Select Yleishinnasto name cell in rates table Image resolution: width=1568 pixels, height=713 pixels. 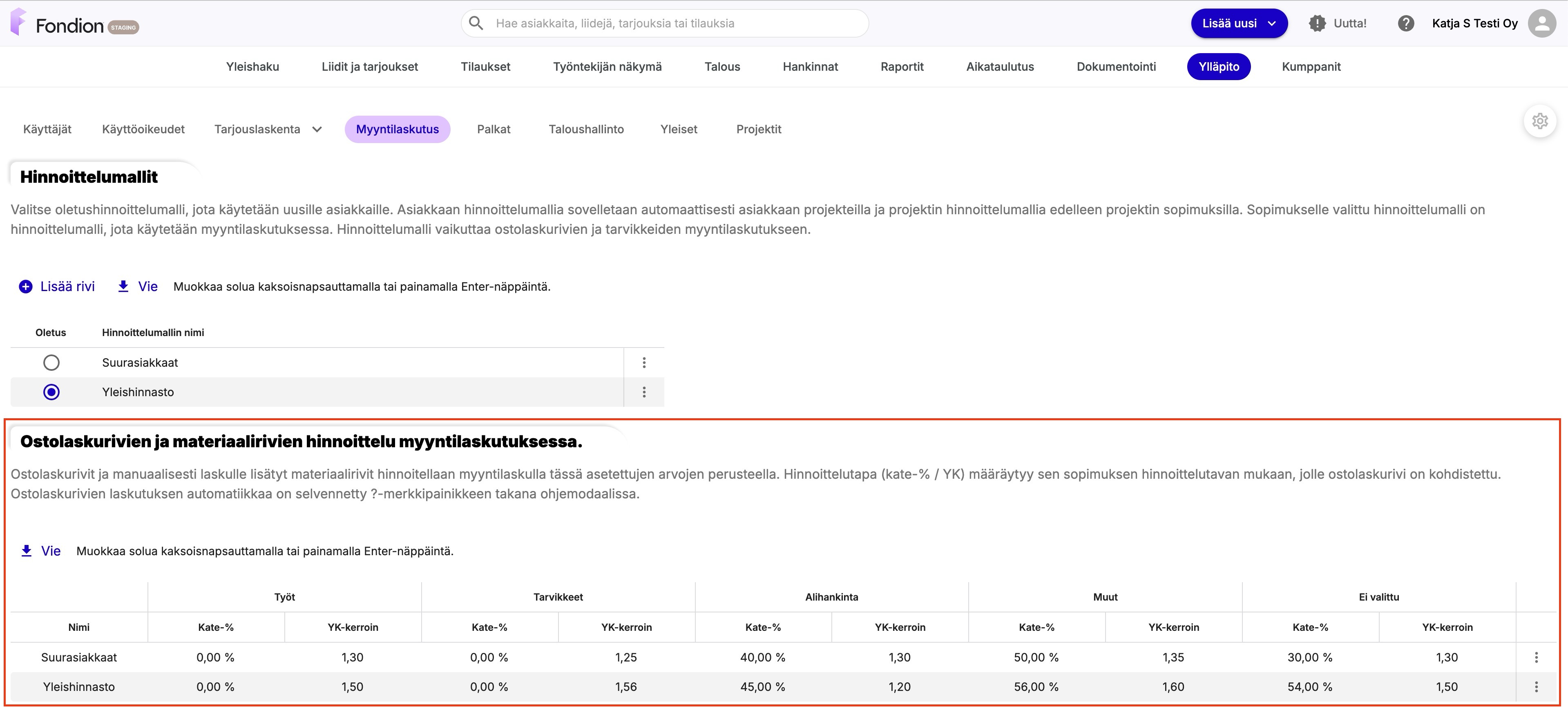(x=79, y=686)
